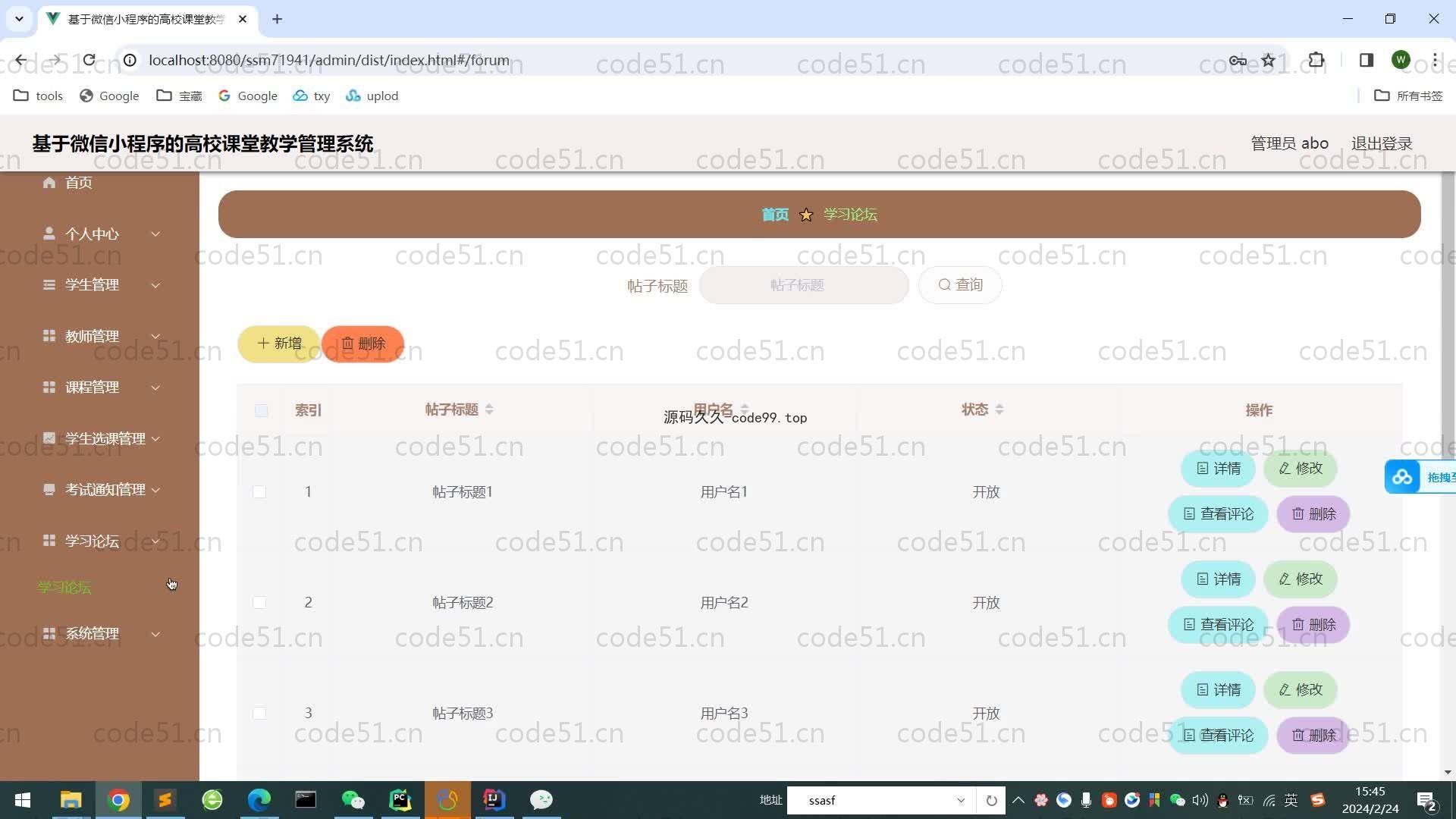Open the tab search dropdown arrow
1456x819 pixels.
[x=19, y=19]
